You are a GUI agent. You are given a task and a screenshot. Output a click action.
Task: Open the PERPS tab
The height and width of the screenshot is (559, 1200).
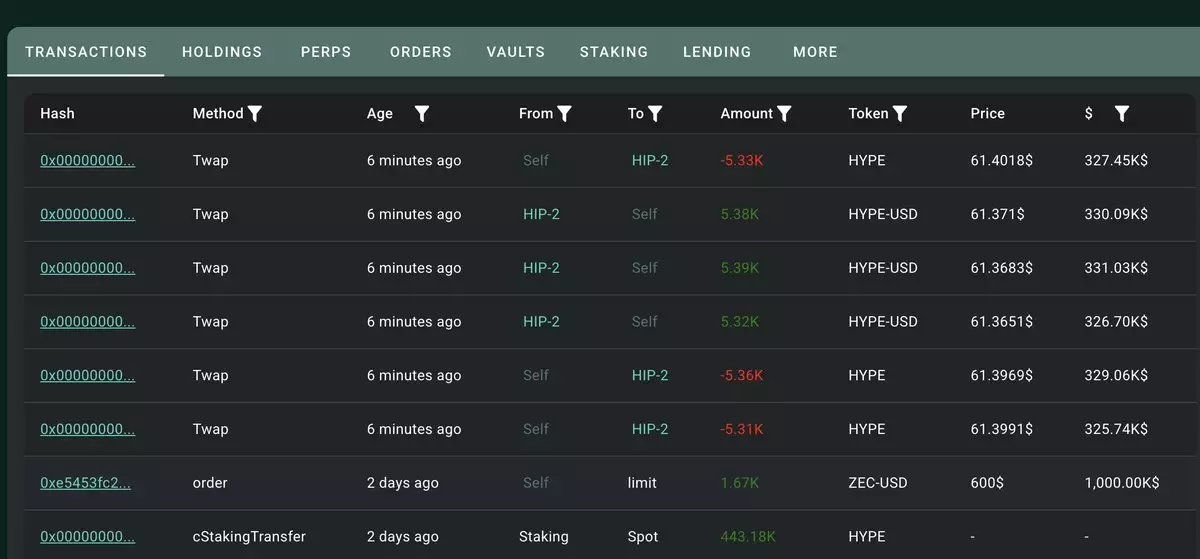point(326,52)
